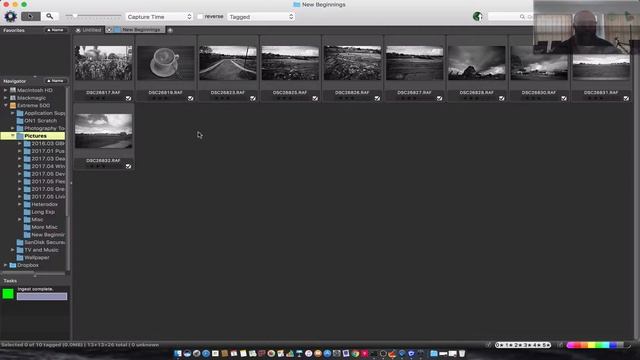Expand the blackmagic tree node
Screen dimensions: 640x360
click(5, 98)
